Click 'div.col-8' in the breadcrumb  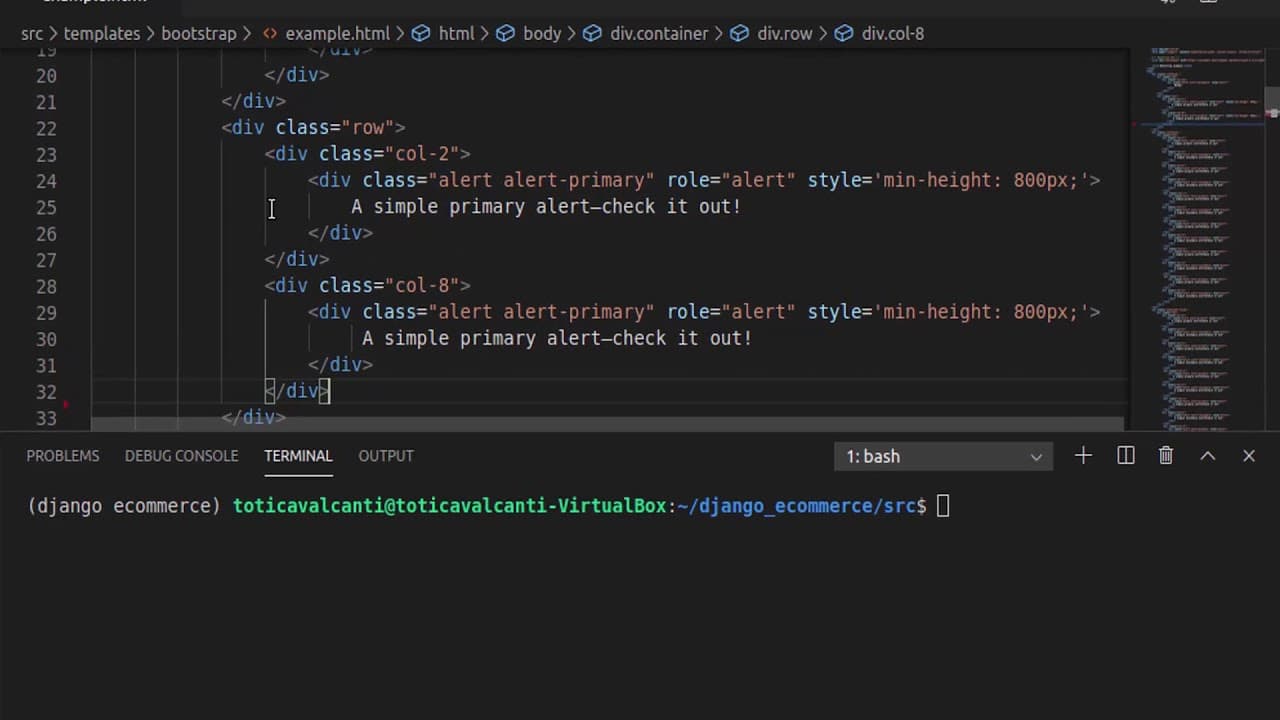[893, 33]
